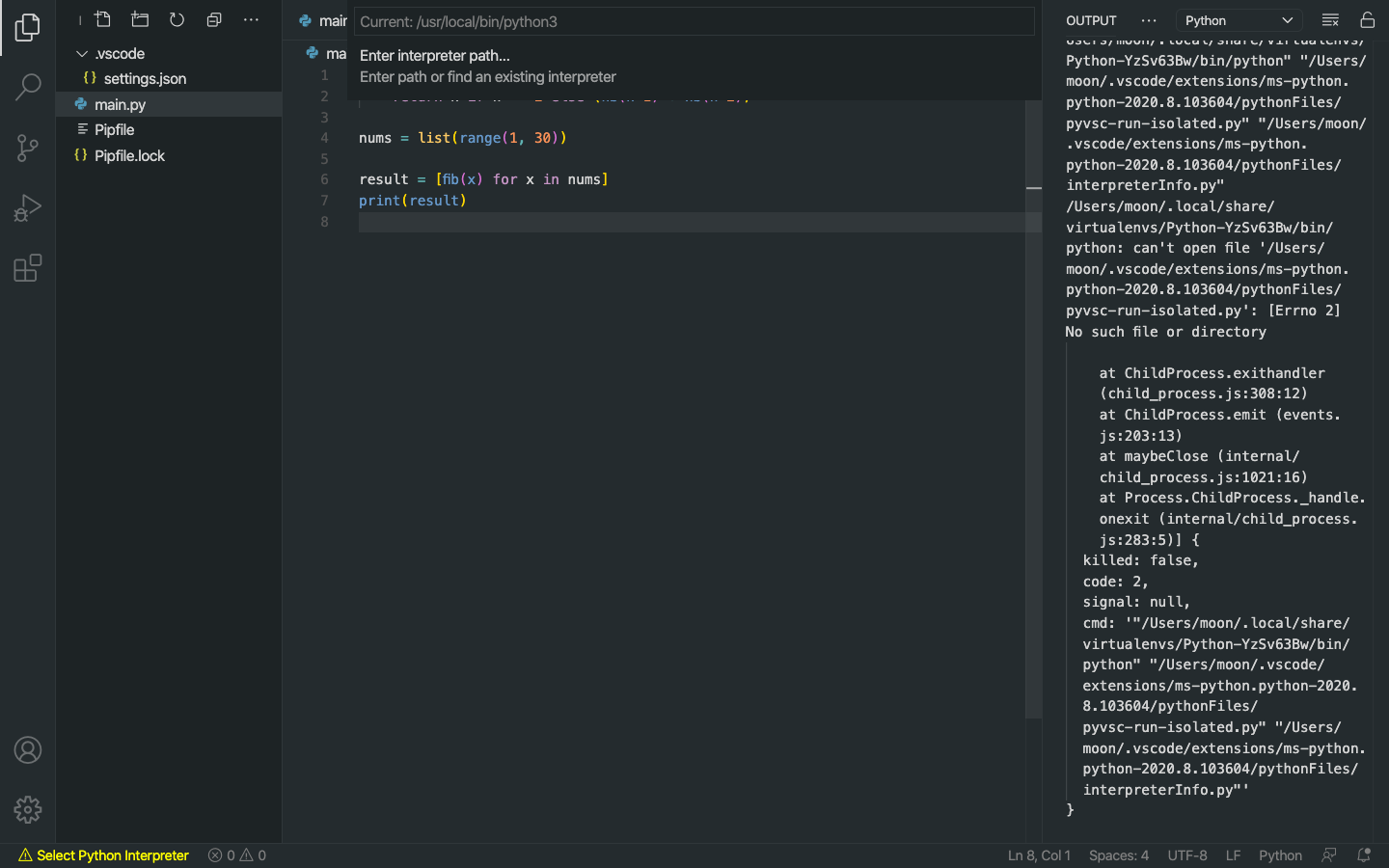Open the Search view
Screen dimensions: 1389x868
tap(27, 87)
